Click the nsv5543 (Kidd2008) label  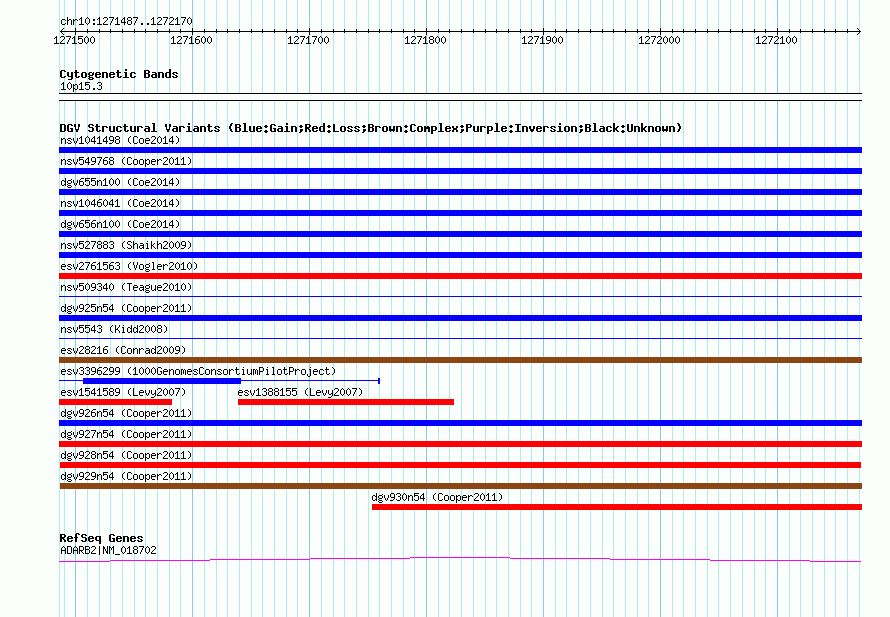[114, 329]
